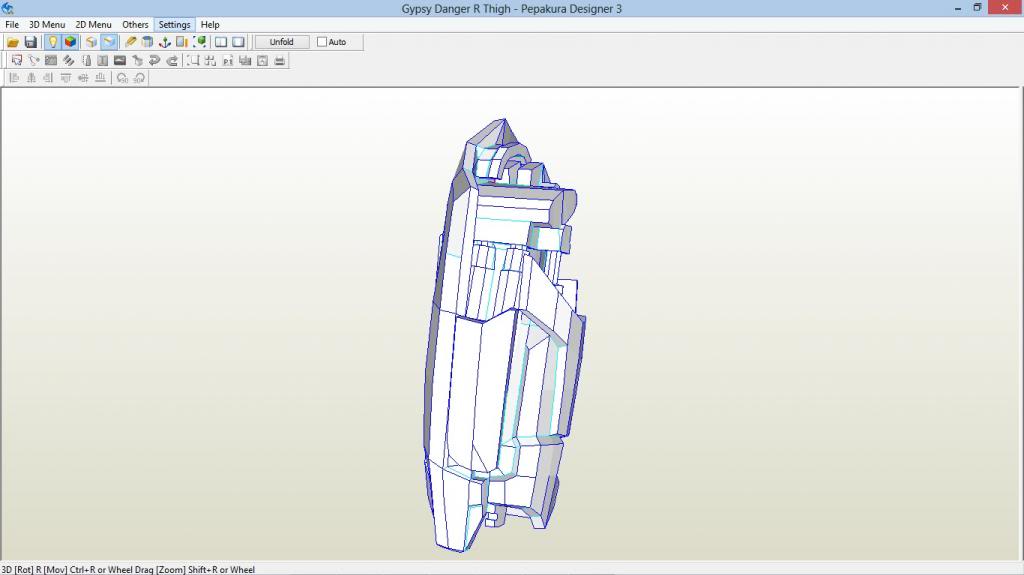Image resolution: width=1024 pixels, height=575 pixels.
Task: Click the dashed selection frame icon
Action: pyautogui.click(x=193, y=61)
